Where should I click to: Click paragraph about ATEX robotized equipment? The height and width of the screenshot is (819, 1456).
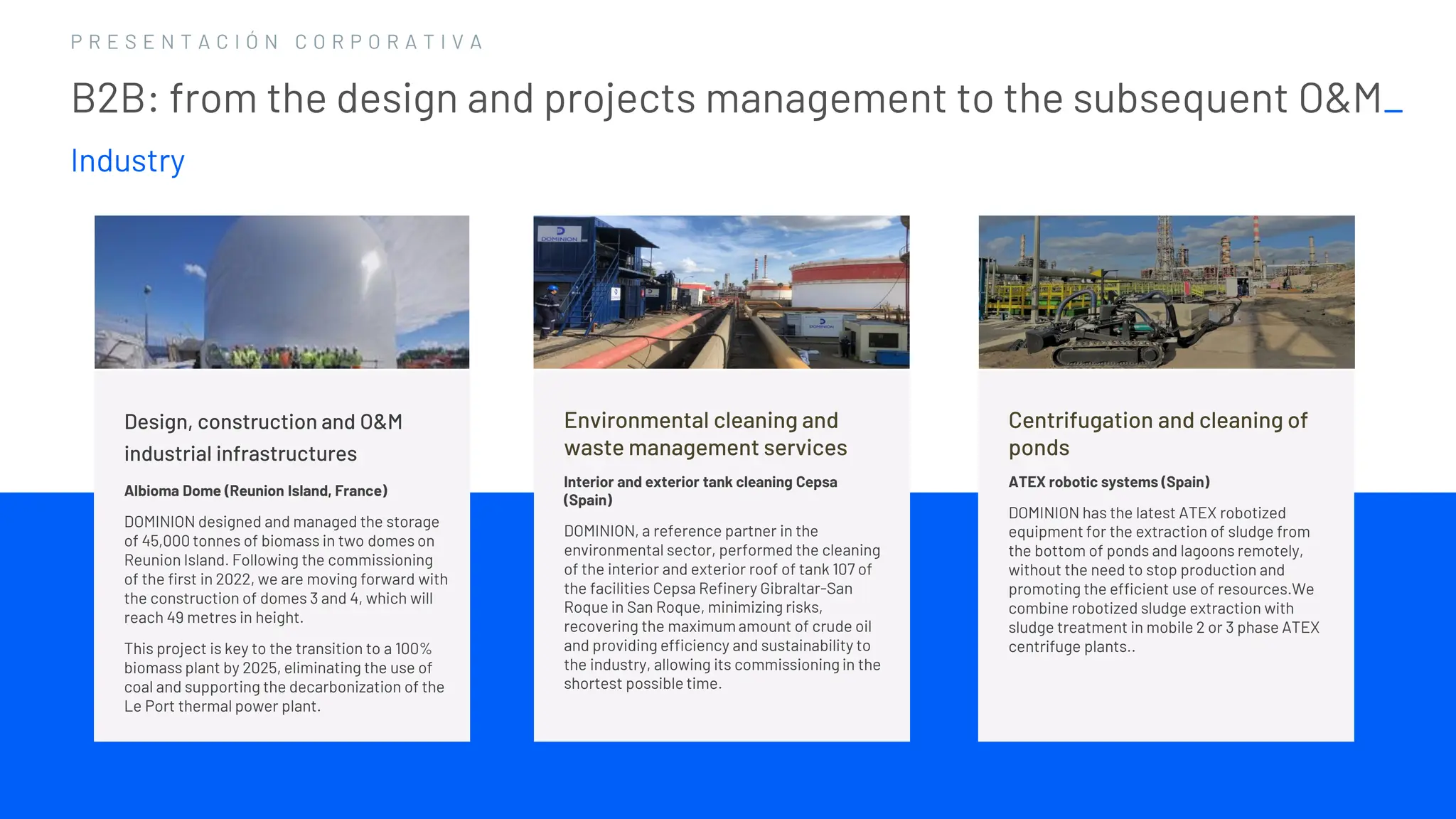pyautogui.click(x=1164, y=579)
